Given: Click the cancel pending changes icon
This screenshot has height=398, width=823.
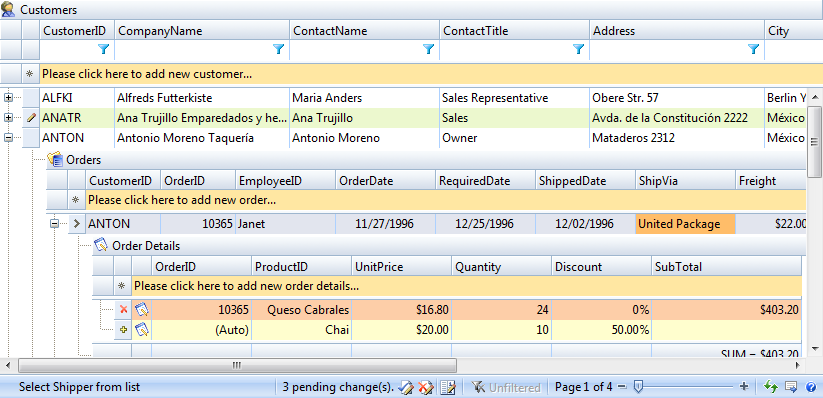Looking at the screenshot, I should pyautogui.click(x=426, y=387).
